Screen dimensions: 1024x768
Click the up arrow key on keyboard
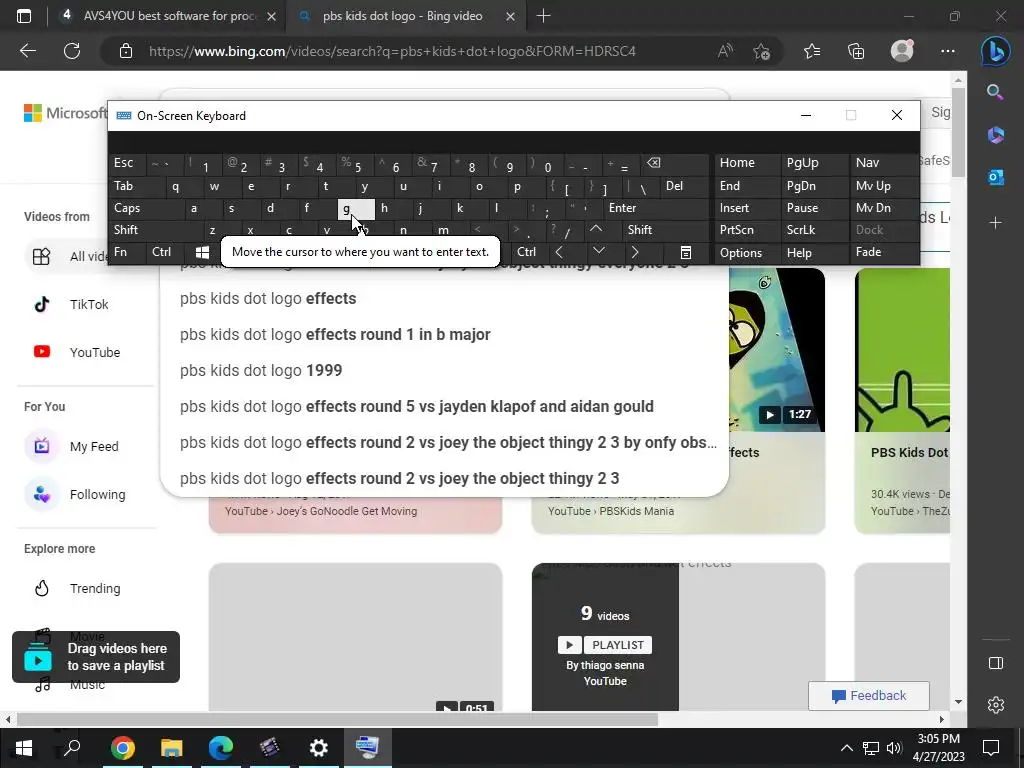click(596, 230)
